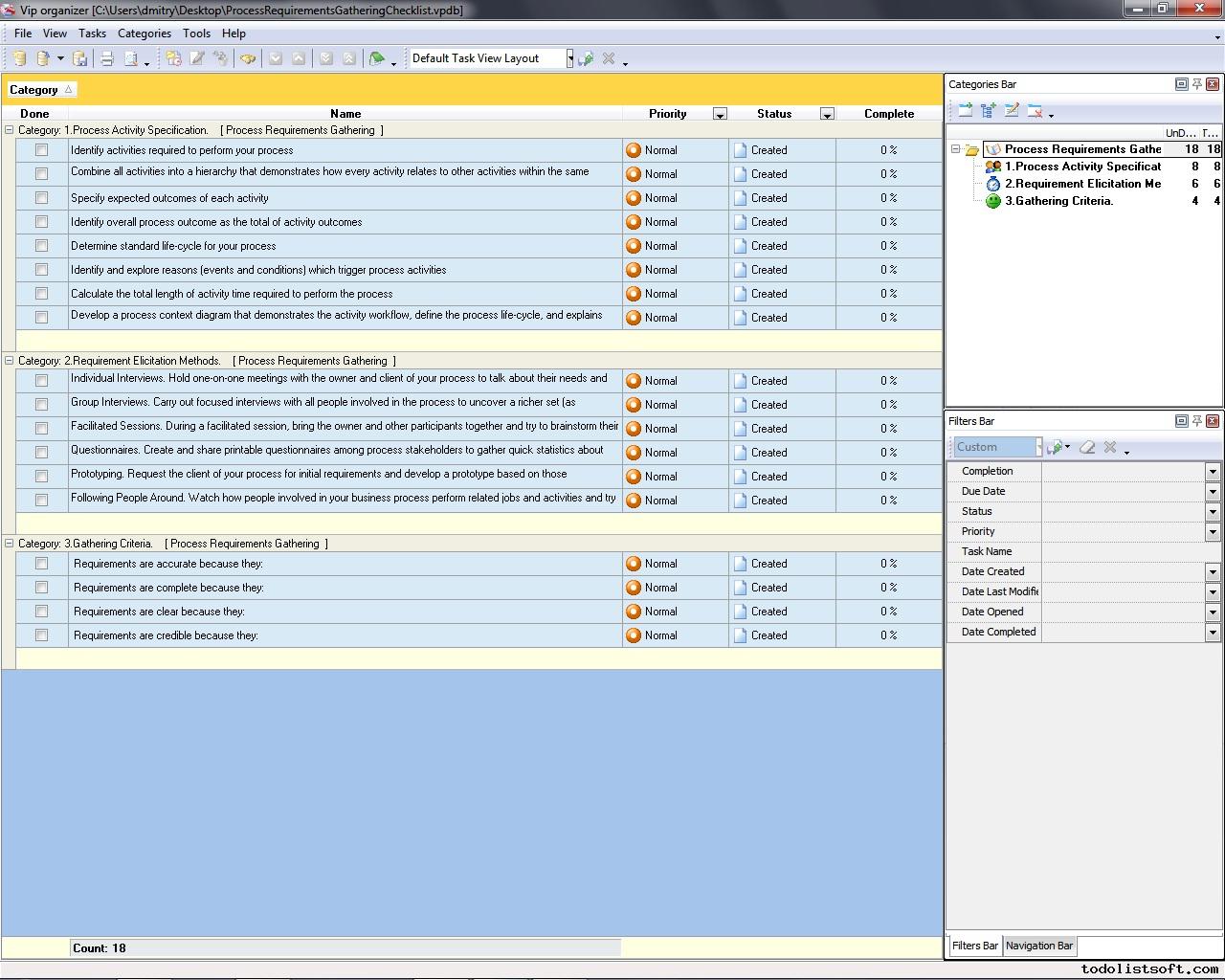Collapse the '2.Requirement Elicitation Methods' category group
Screen dimensions: 1225x980
pyautogui.click(x=10, y=361)
